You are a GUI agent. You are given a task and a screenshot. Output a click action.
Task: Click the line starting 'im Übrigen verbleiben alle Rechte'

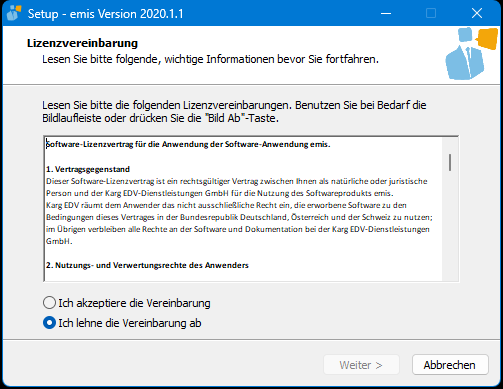(x=238, y=229)
